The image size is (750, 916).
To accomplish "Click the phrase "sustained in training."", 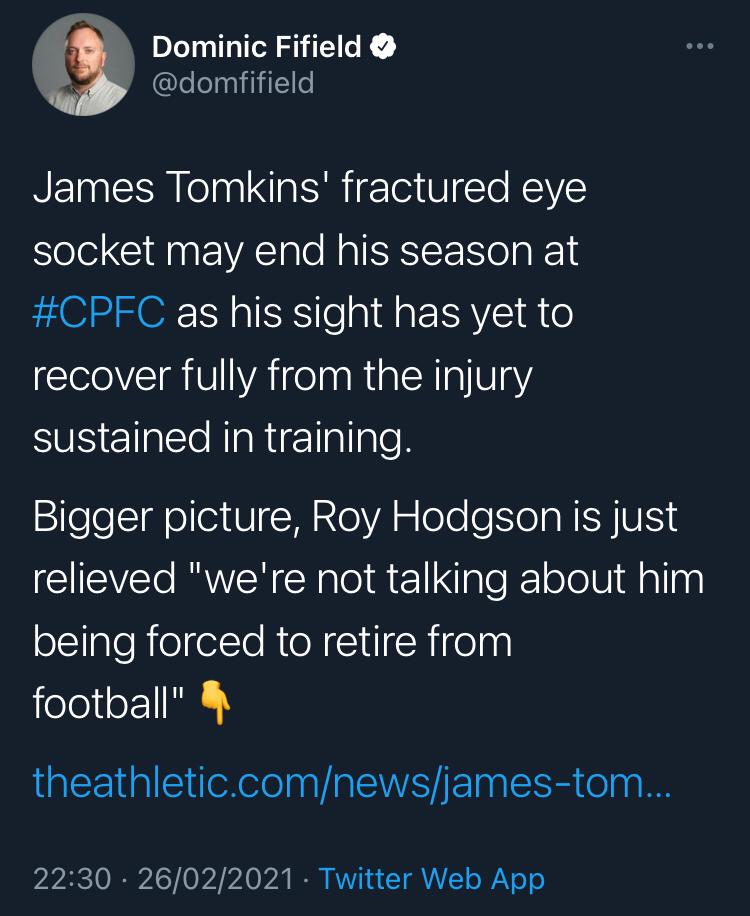I will pos(222,439).
